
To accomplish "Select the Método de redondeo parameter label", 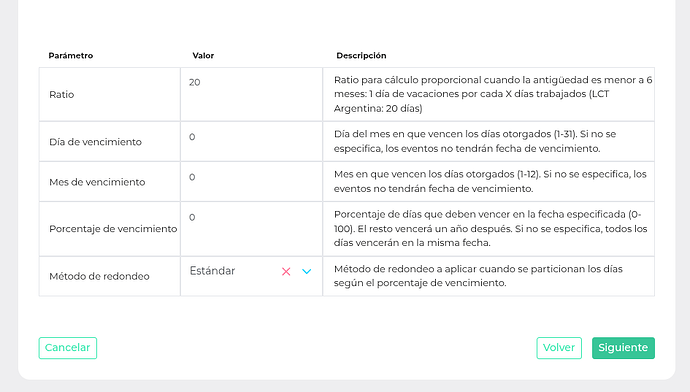I will point(99,276).
